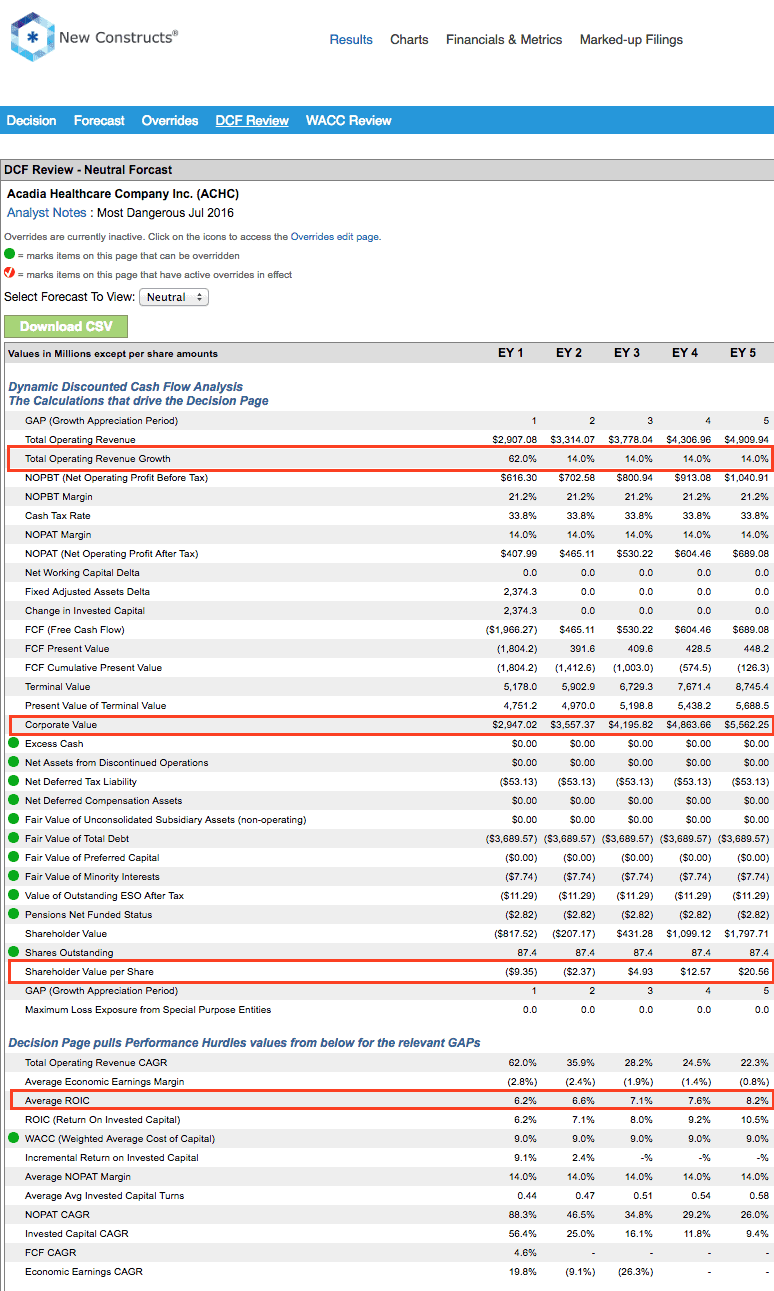Click the EY 4 column header
The image size is (774, 1291).
click(685, 353)
